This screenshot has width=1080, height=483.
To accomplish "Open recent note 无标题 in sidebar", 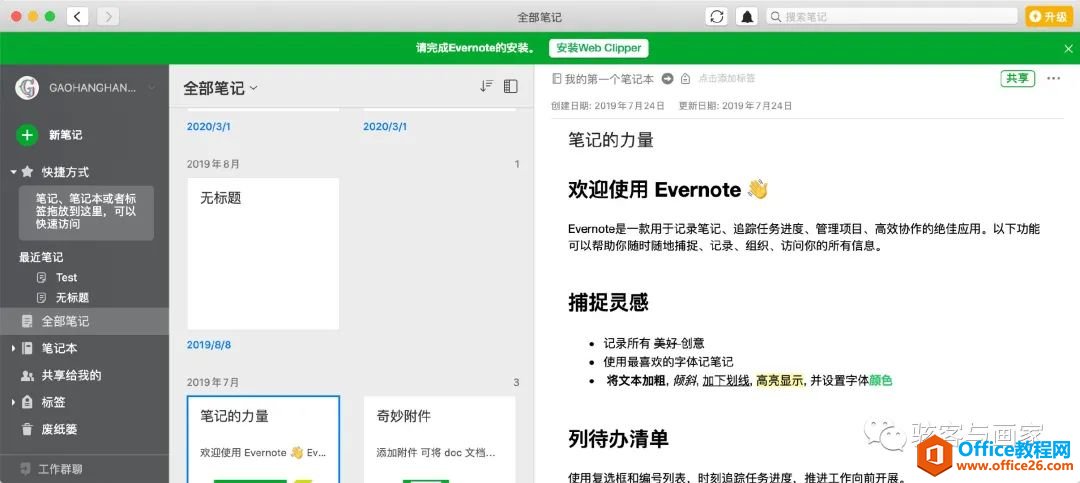I will click(x=72, y=298).
